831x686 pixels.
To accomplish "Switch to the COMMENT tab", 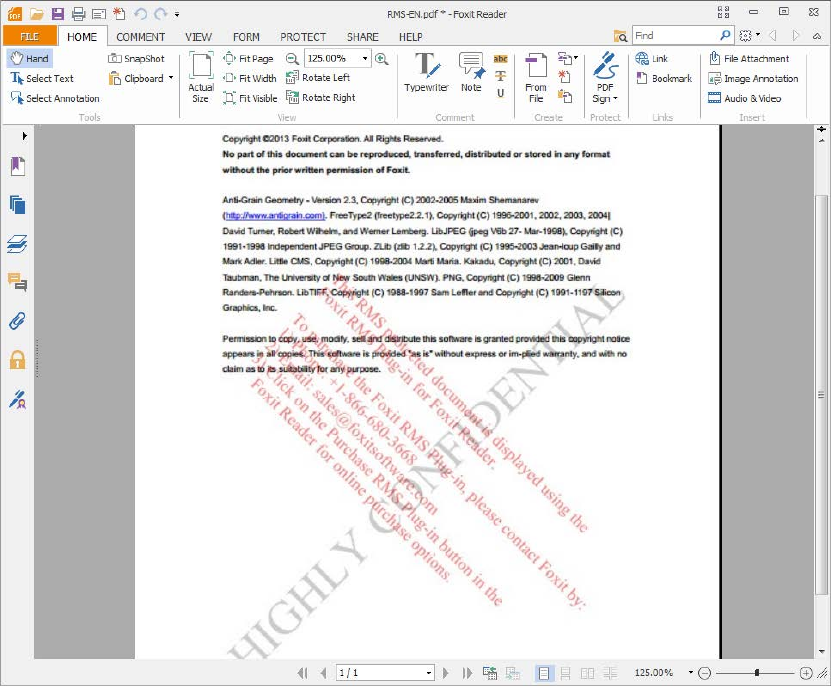I will pos(140,37).
